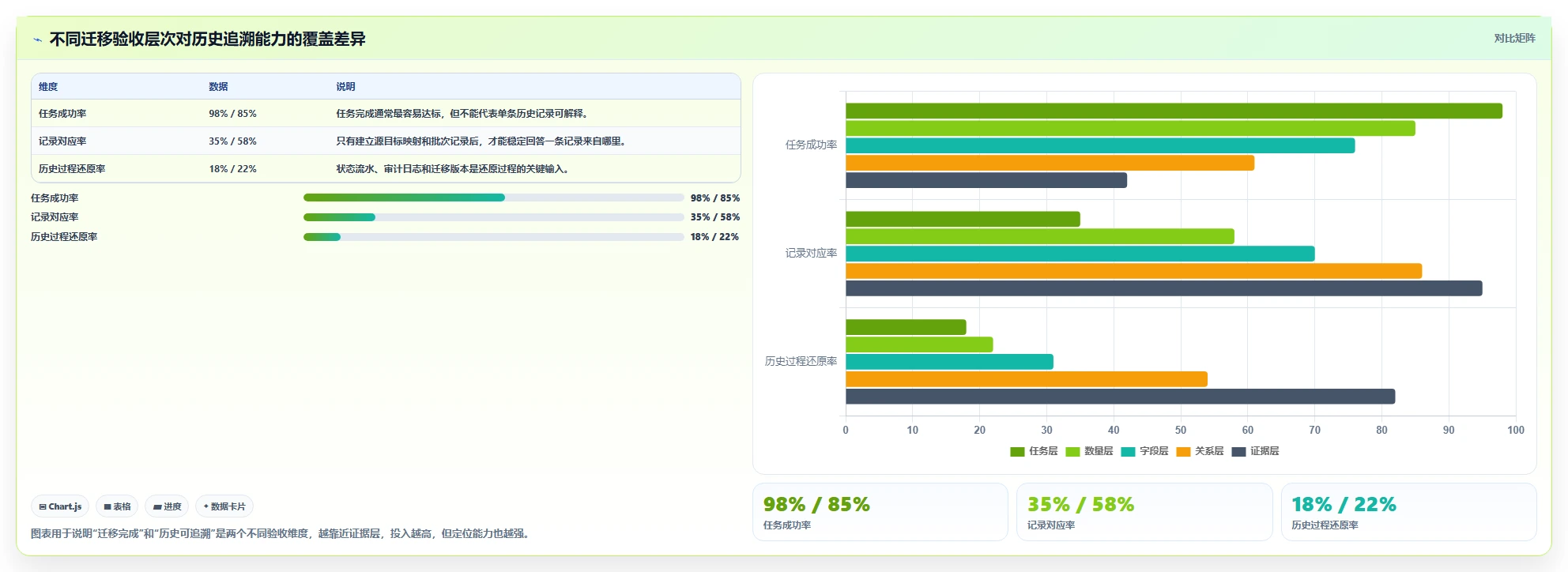Click the dark green 任务层 bar in 历史过程还原率 group
The image size is (1568, 572).
(906, 327)
